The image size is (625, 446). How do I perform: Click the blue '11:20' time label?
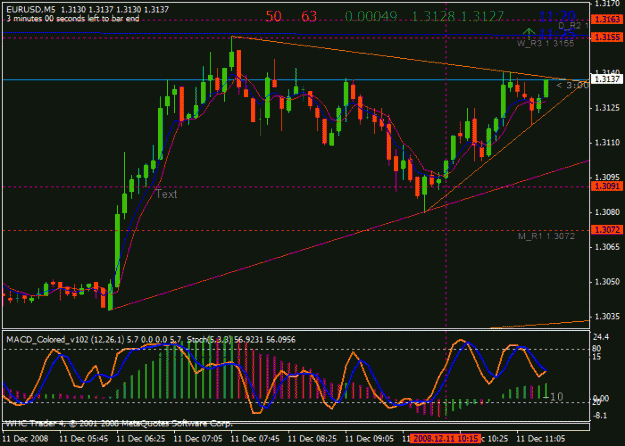[557, 16]
